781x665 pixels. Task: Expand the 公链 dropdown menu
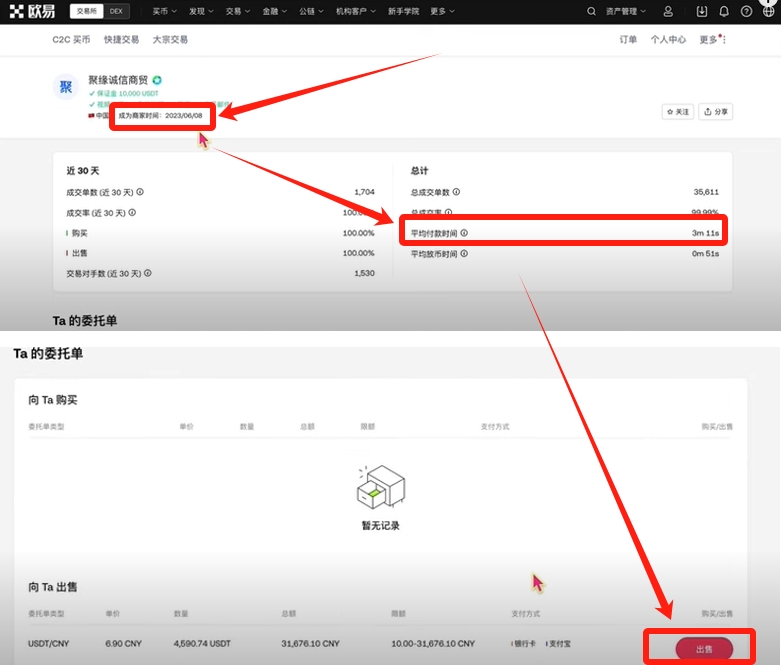click(311, 11)
